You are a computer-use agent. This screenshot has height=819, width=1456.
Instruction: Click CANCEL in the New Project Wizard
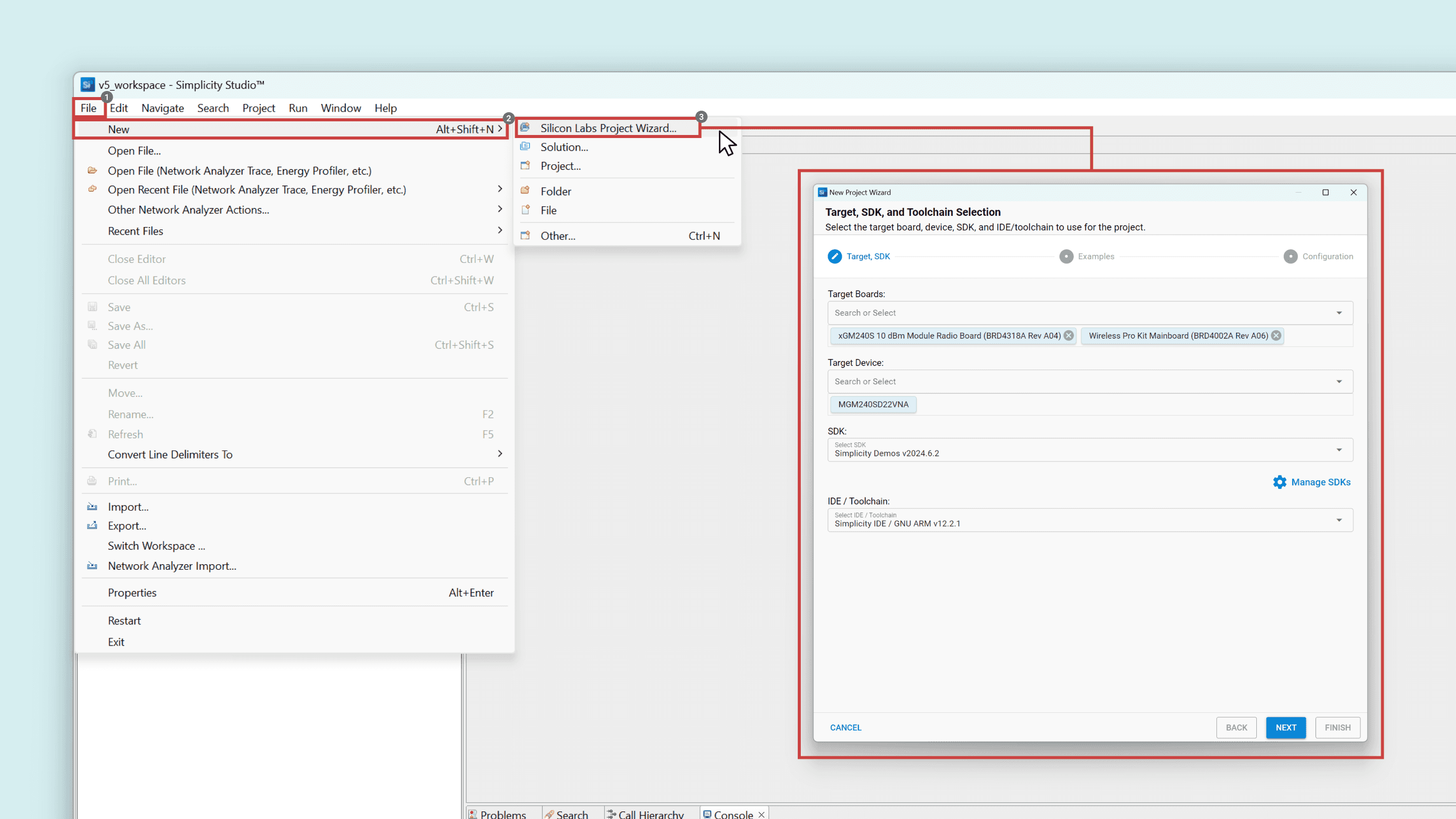tap(846, 727)
